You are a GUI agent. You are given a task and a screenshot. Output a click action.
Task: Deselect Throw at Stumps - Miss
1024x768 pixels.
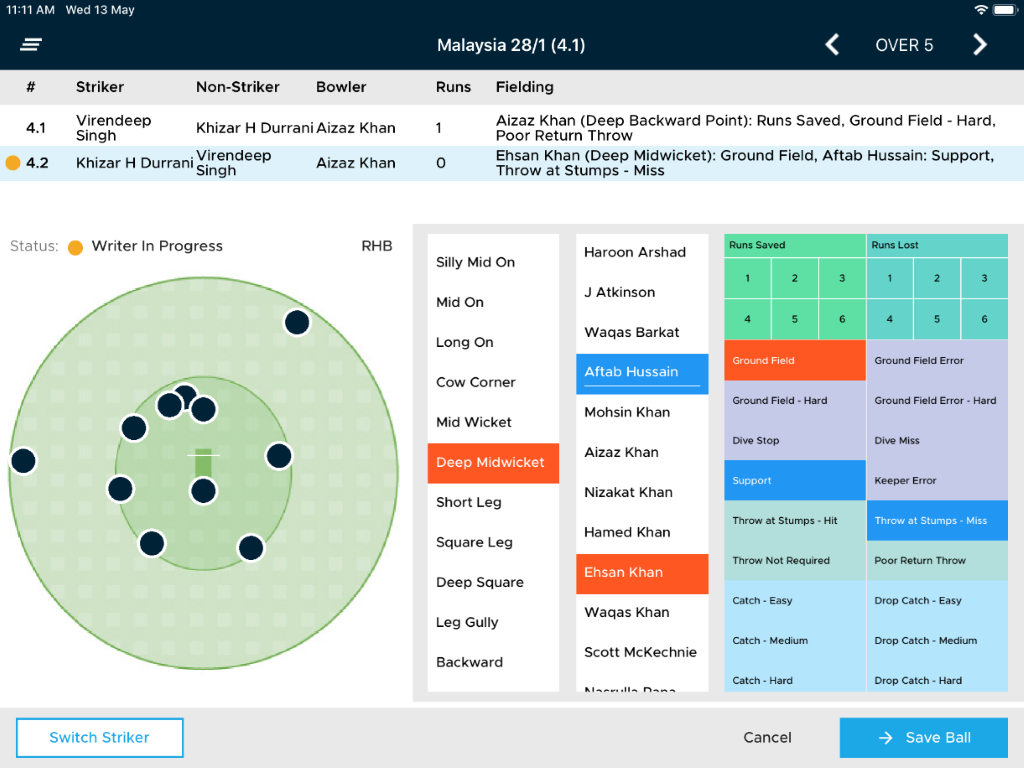point(936,521)
